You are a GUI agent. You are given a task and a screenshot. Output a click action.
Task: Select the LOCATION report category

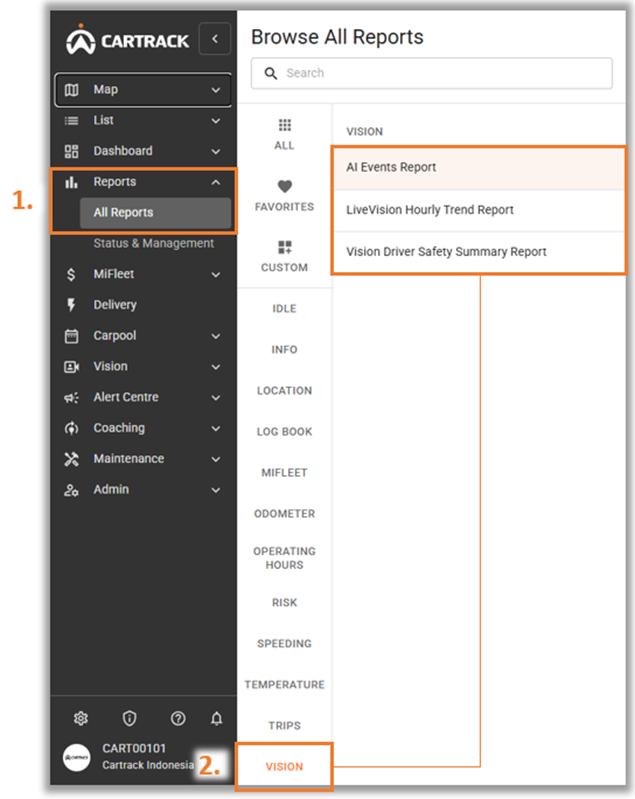coord(284,391)
